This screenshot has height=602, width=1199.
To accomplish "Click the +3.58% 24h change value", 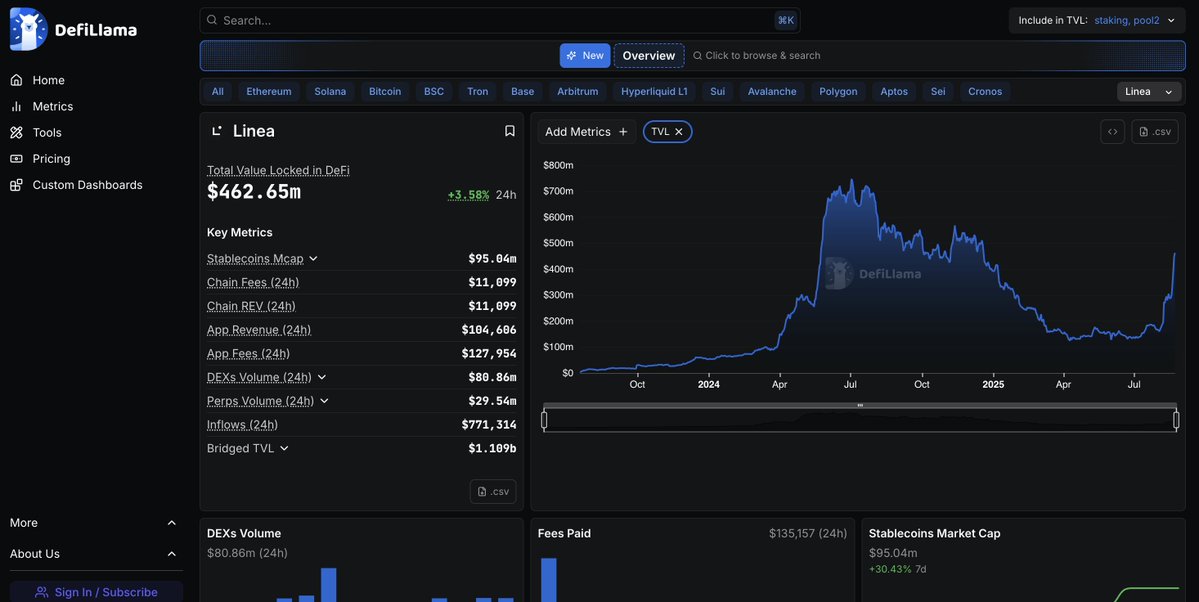I will pyautogui.click(x=468, y=195).
